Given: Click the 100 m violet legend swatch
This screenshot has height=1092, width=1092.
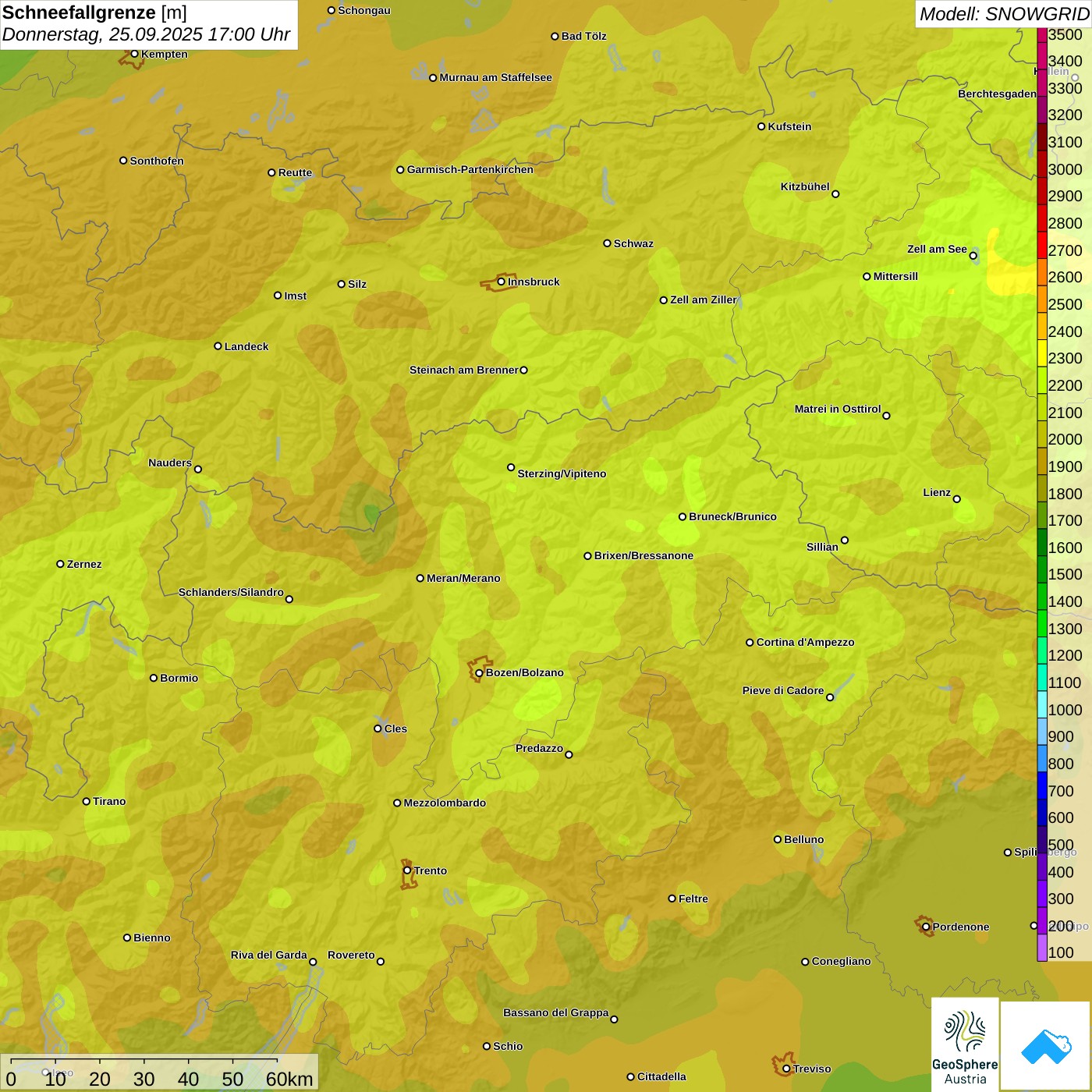Looking at the screenshot, I should click(1042, 947).
